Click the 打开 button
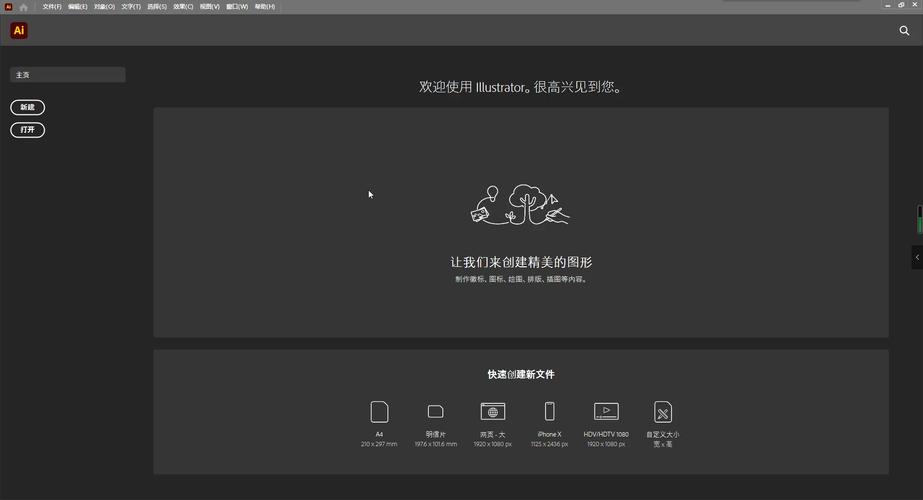Screen dimensions: 923x500 tap(28, 130)
